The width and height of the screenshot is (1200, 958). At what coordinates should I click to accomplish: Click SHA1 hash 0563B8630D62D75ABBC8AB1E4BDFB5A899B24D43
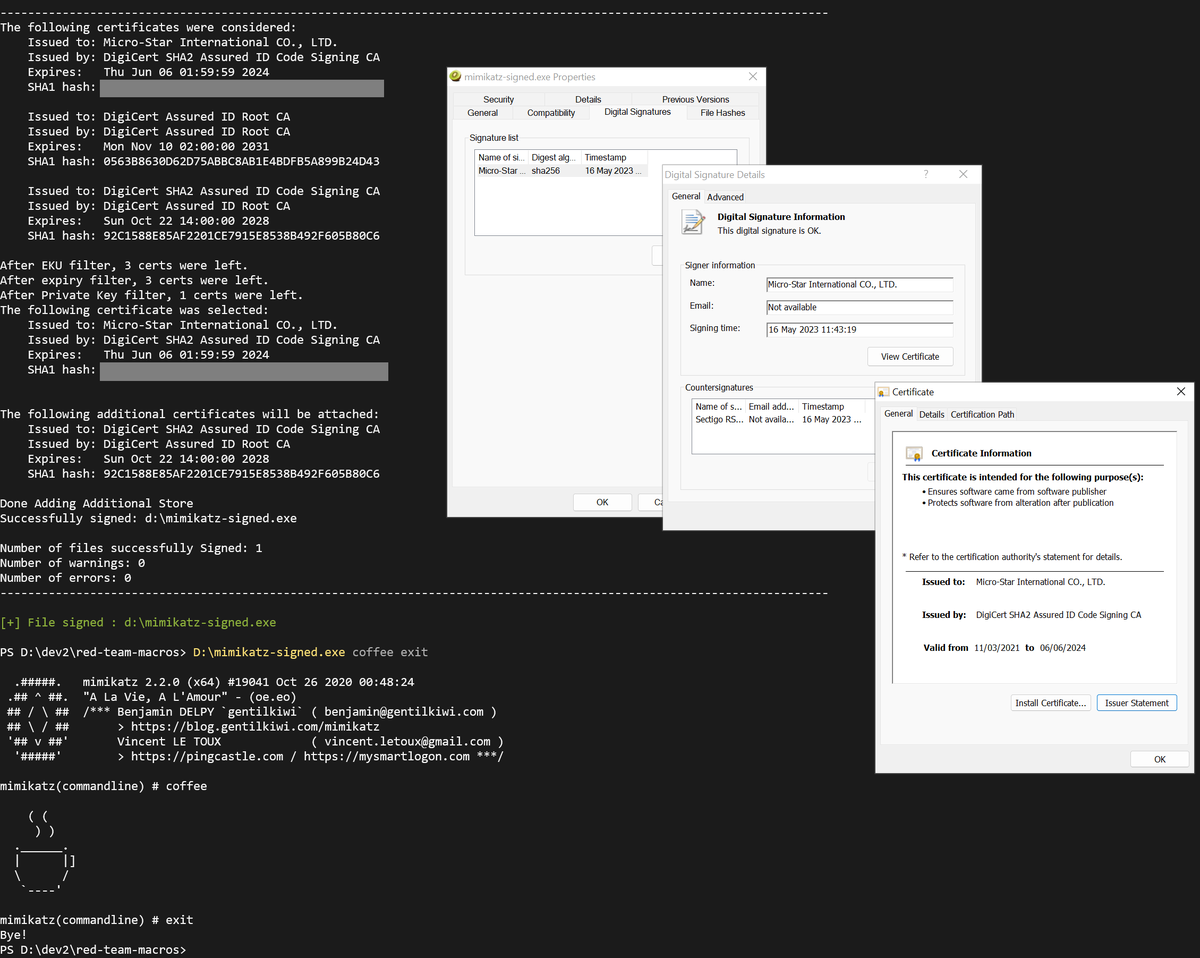tap(241, 161)
